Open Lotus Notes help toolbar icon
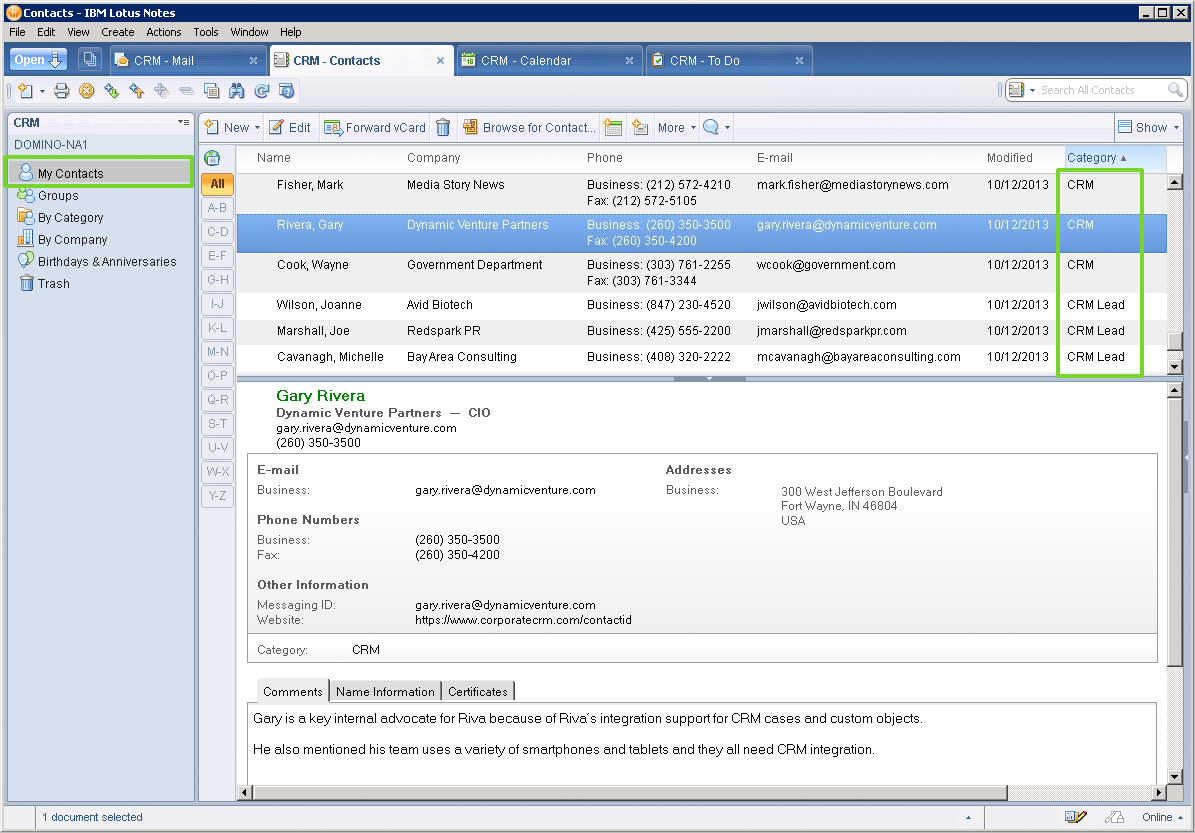 tap(287, 90)
